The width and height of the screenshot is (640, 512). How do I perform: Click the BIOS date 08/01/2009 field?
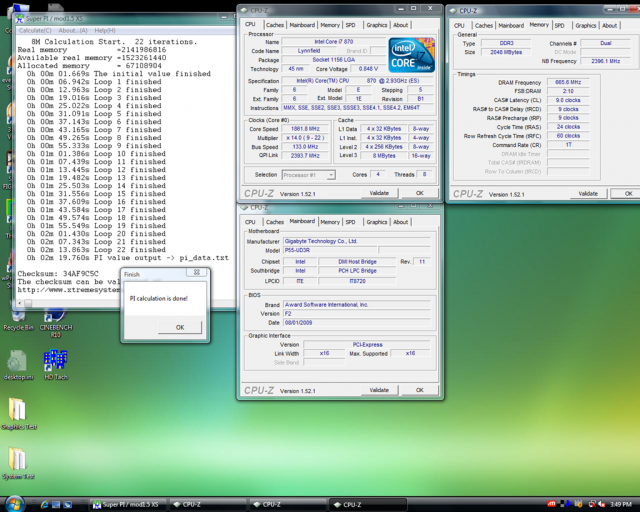point(357,323)
